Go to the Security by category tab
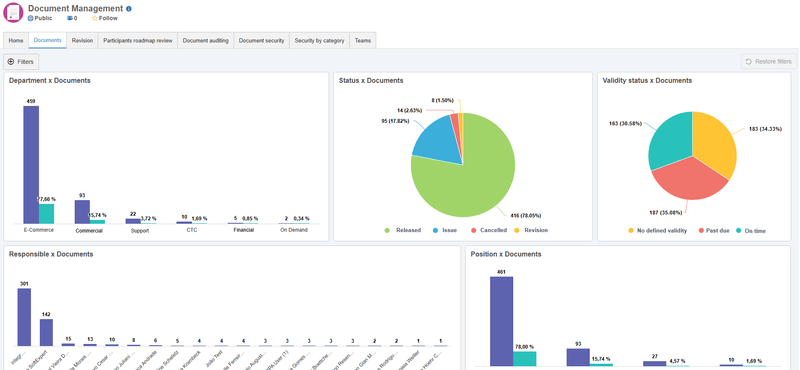Viewport: 800px width, 370px height. coord(319,41)
